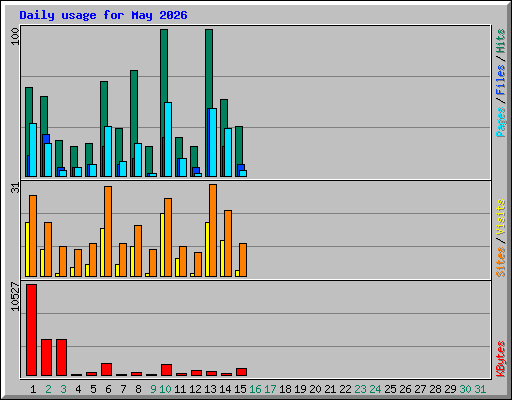The image size is (512, 400).
Task: Select day label 29 on the x-axis
Action: point(450,389)
